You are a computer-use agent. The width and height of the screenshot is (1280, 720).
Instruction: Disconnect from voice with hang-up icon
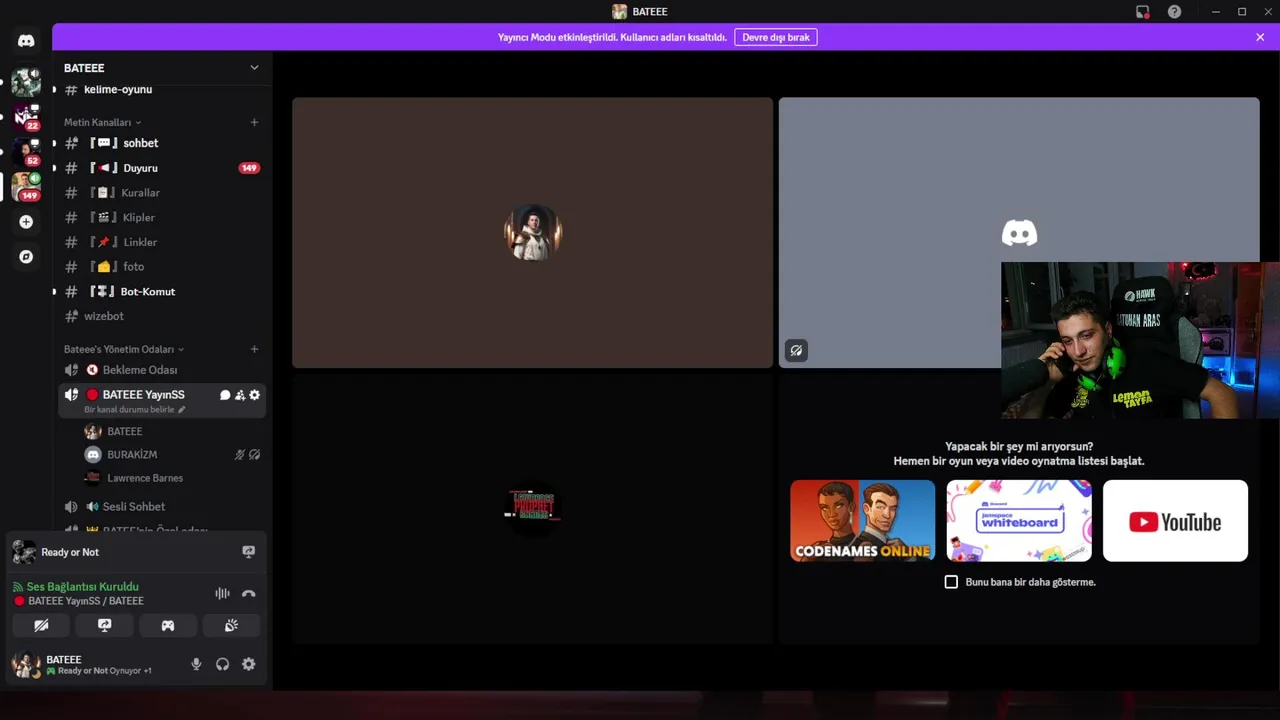(248, 593)
